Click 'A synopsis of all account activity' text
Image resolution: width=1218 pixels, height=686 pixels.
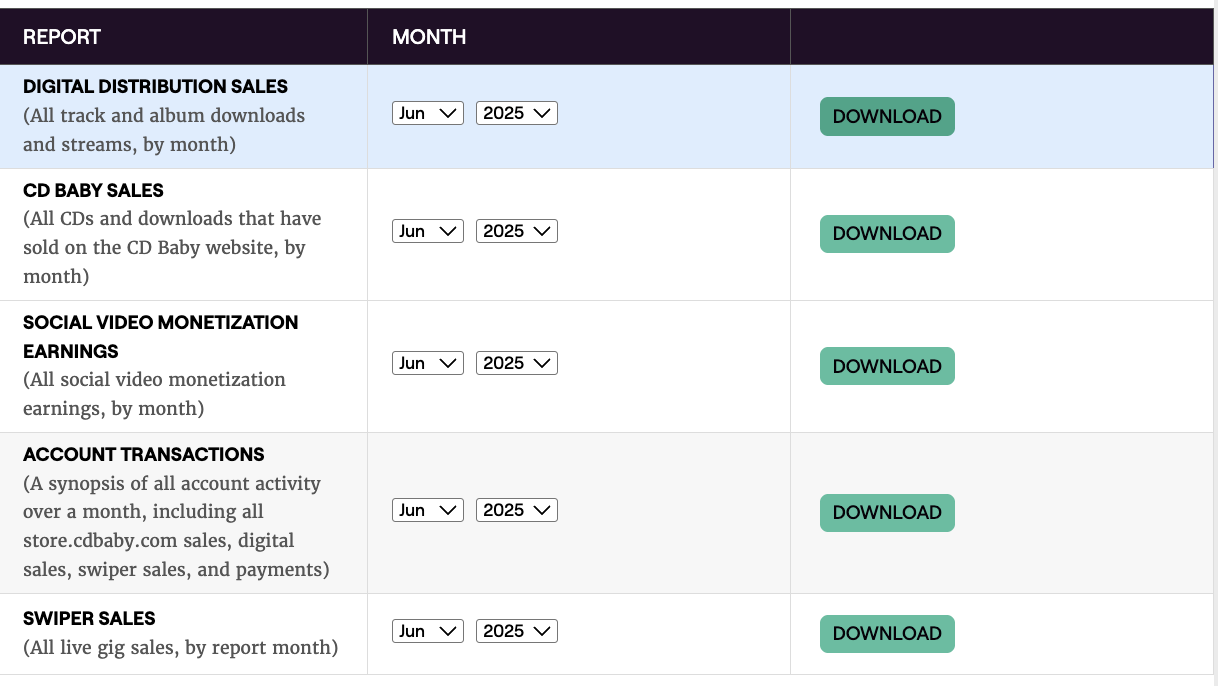[176, 526]
